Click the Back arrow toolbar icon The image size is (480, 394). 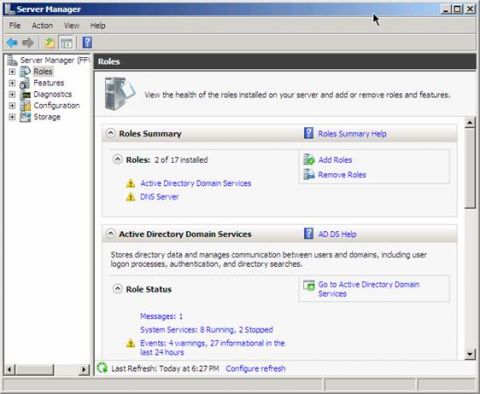click(12, 43)
